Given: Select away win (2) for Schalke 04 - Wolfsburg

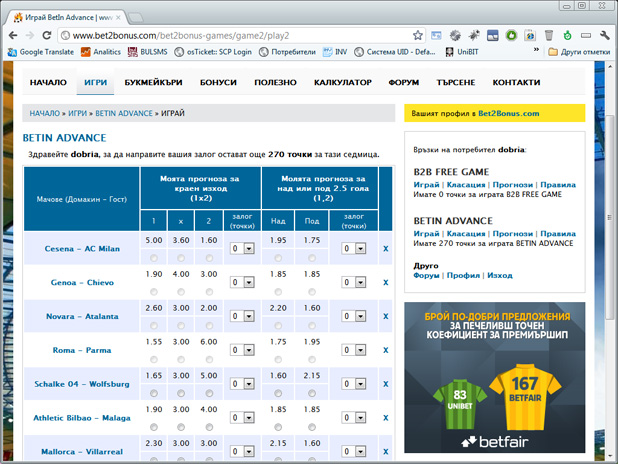Looking at the screenshot, I should click(x=209, y=393).
